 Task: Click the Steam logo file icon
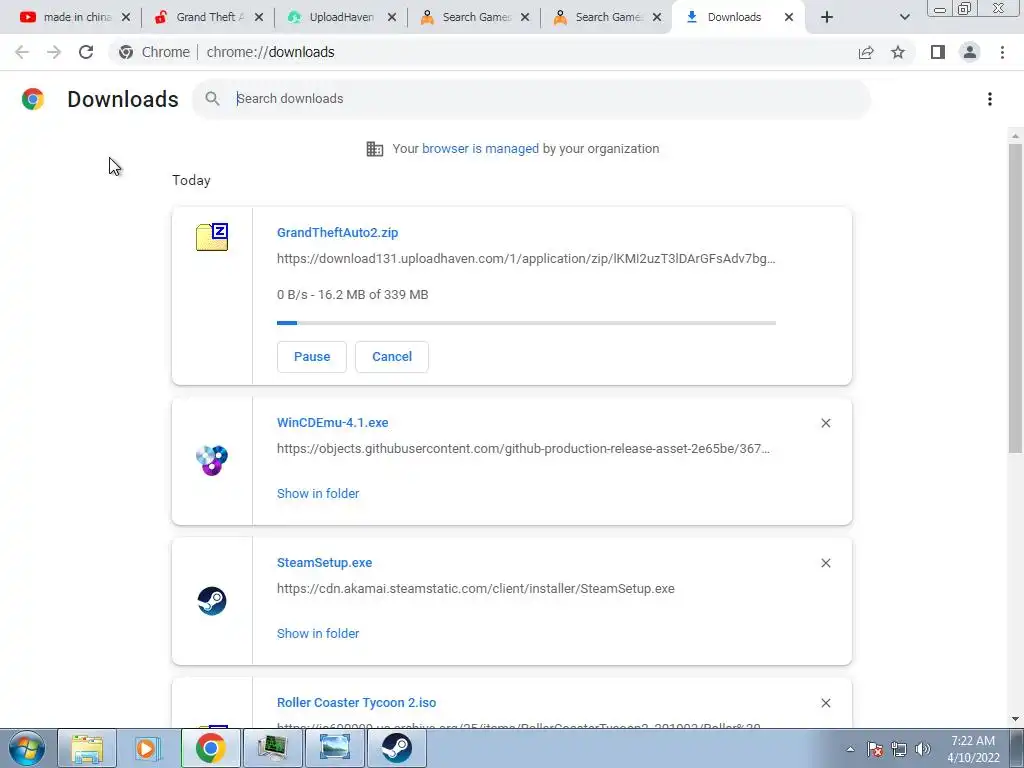coord(212,601)
